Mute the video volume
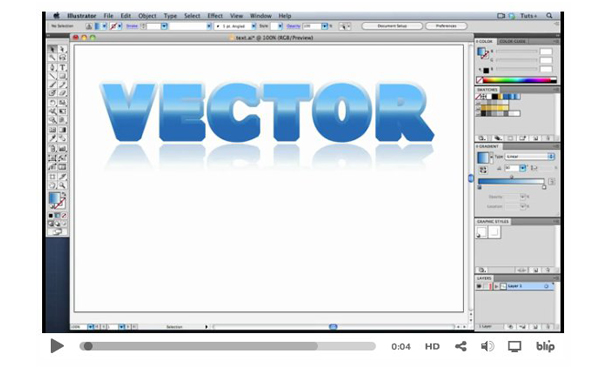 [488, 347]
